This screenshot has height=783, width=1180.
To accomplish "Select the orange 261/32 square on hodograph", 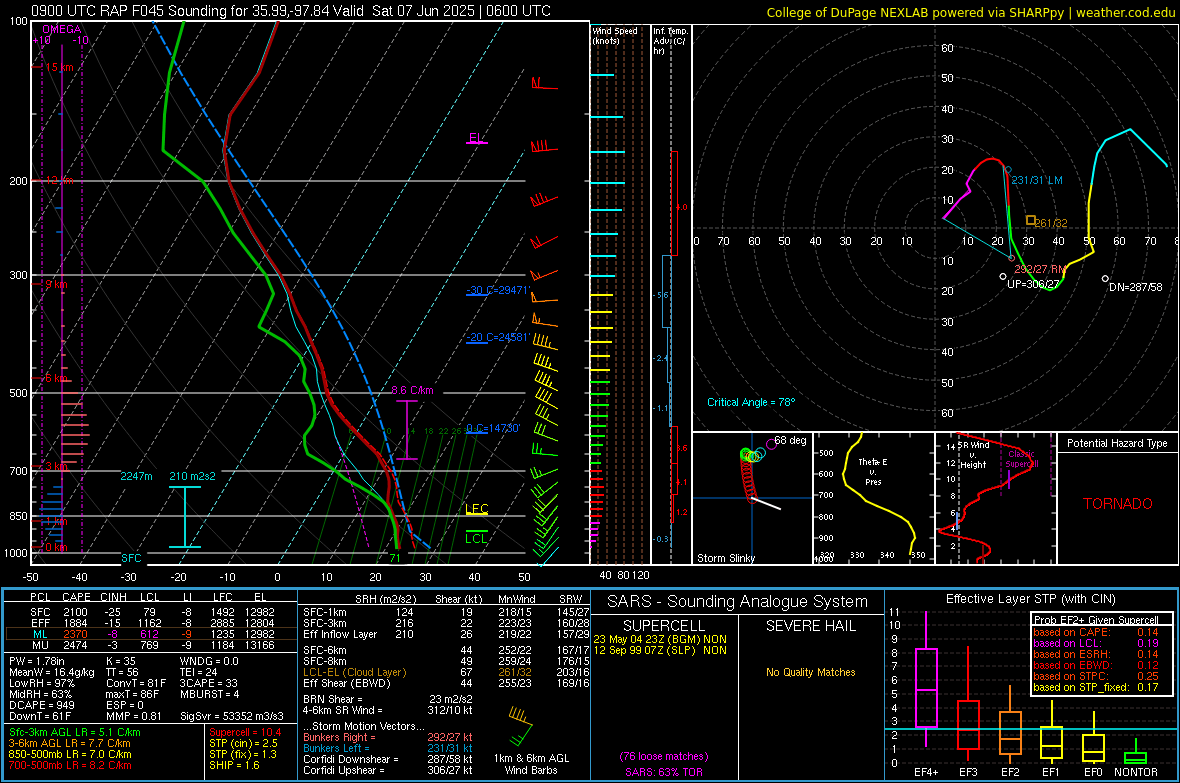I will pos(1030,221).
